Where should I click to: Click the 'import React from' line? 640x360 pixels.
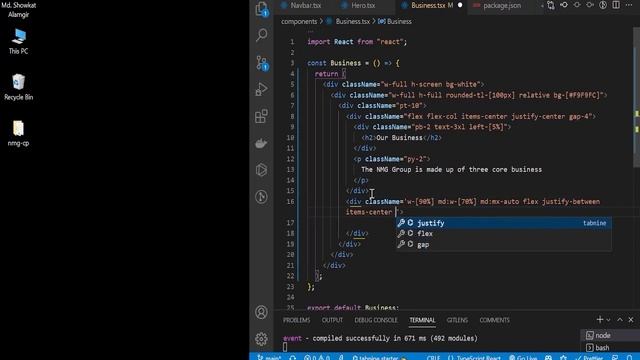(x=357, y=42)
